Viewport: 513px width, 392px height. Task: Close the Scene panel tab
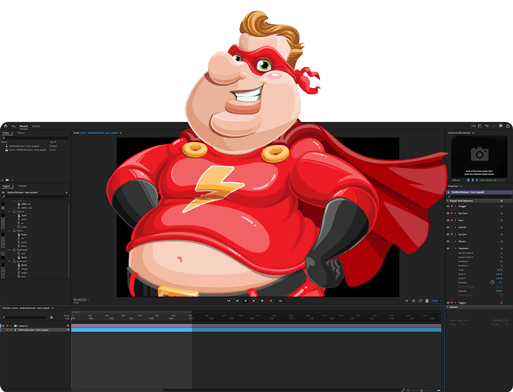coord(120,133)
